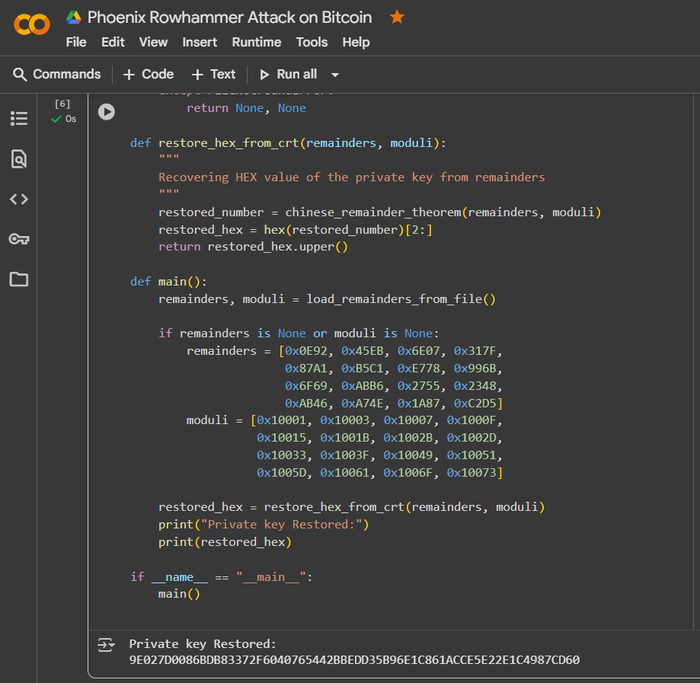The width and height of the screenshot is (700, 683).
Task: Open the Variables code brackets icon
Action: pos(19,199)
